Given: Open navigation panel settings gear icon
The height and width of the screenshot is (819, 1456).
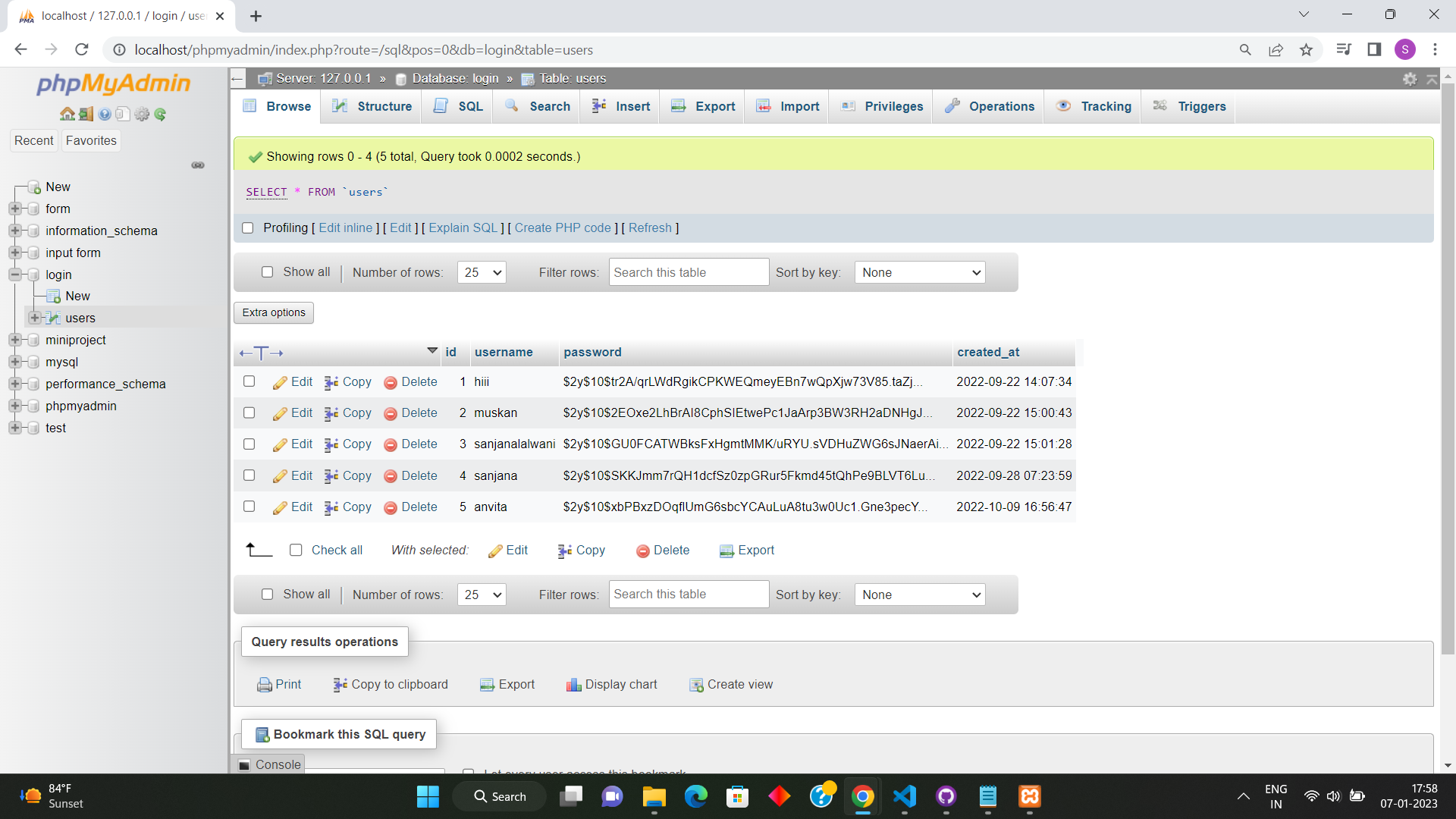Looking at the screenshot, I should (142, 115).
